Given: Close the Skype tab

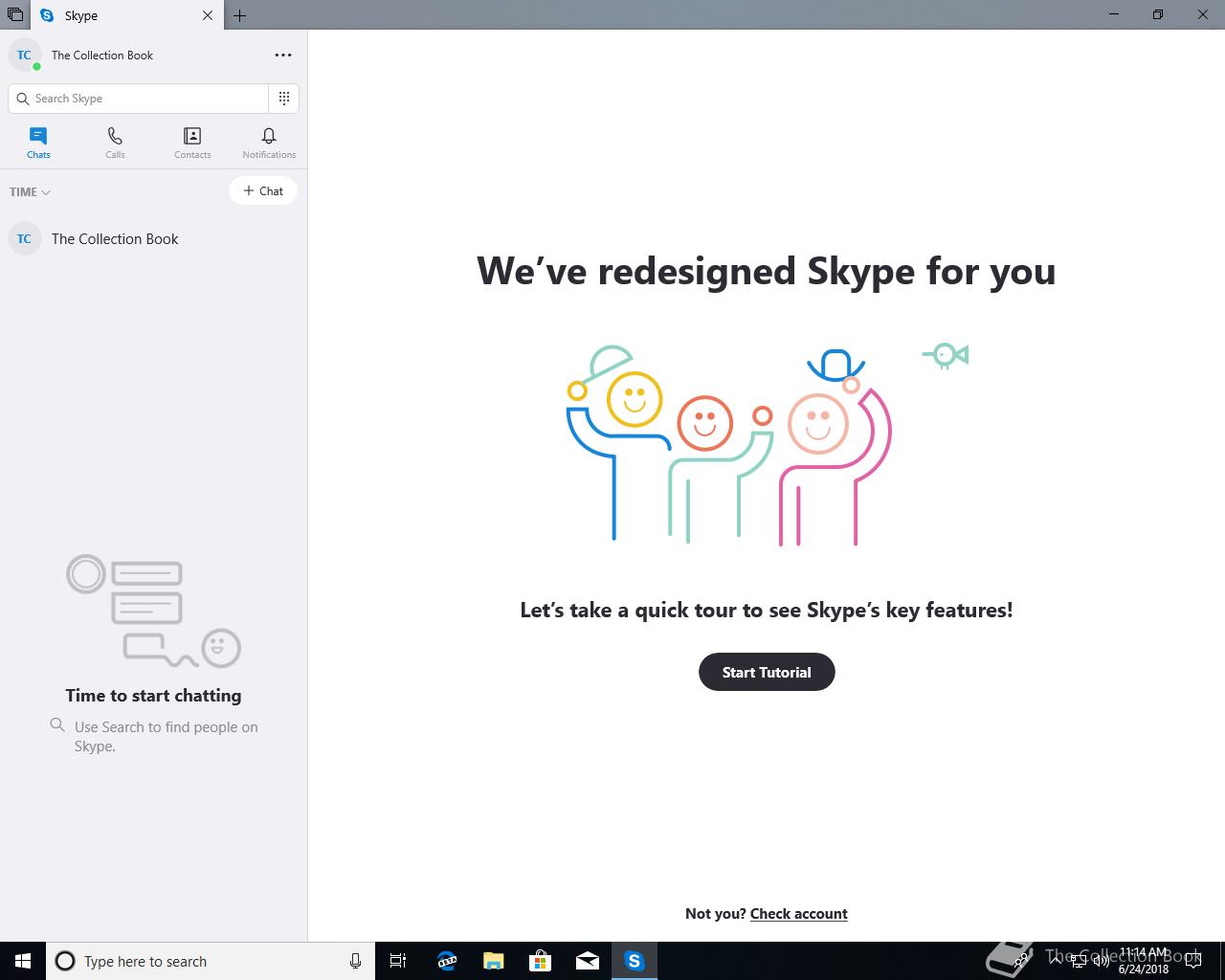Looking at the screenshot, I should 208,15.
